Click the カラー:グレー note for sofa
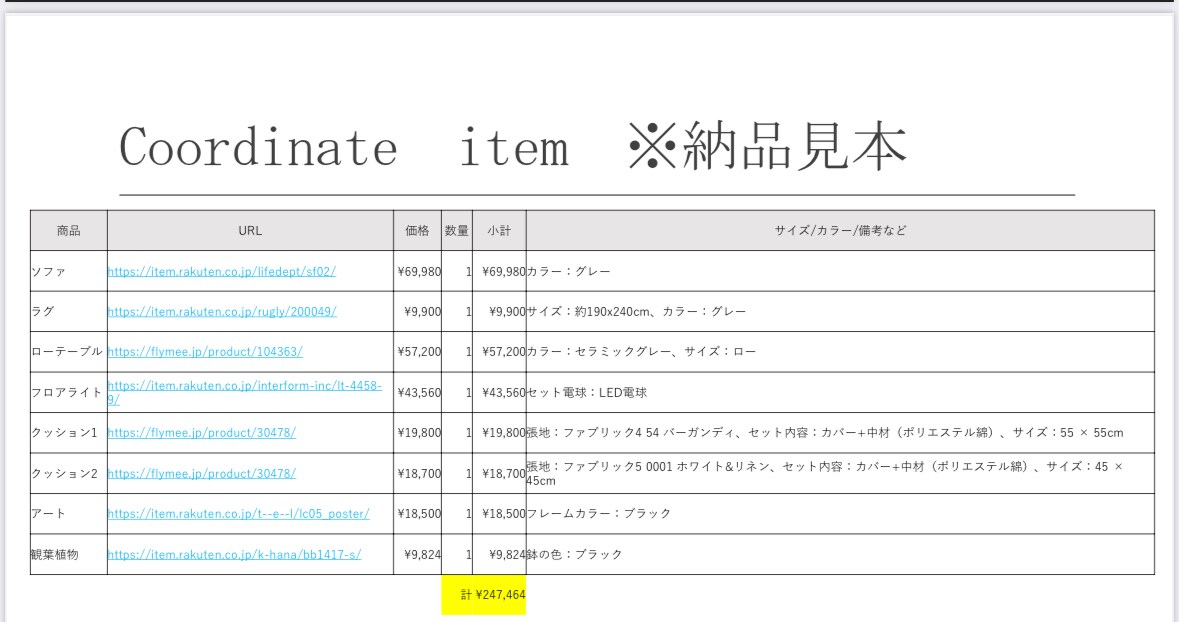This screenshot has height=622, width=1179. (568, 272)
